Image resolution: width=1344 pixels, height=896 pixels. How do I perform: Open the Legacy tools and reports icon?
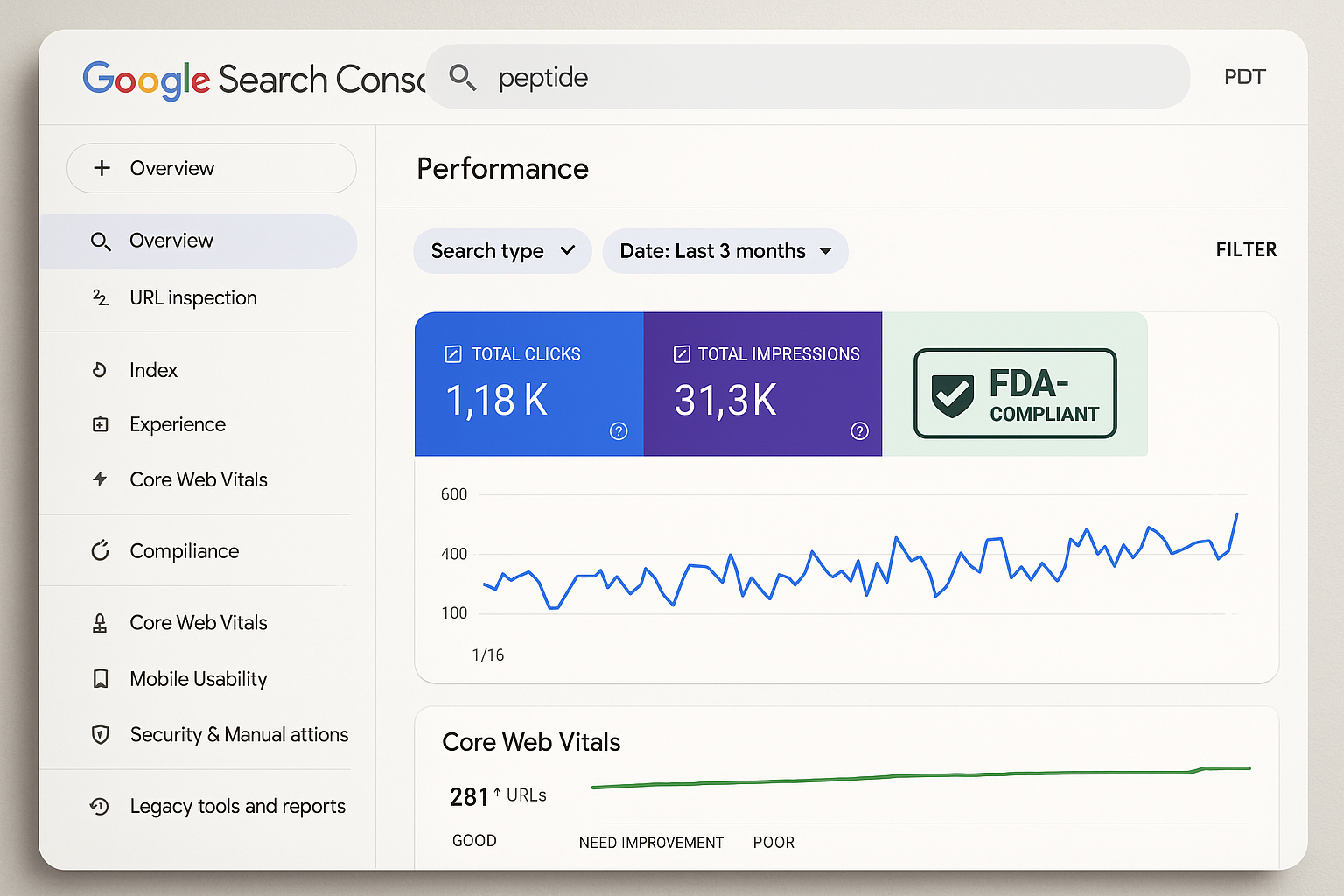[x=101, y=806]
